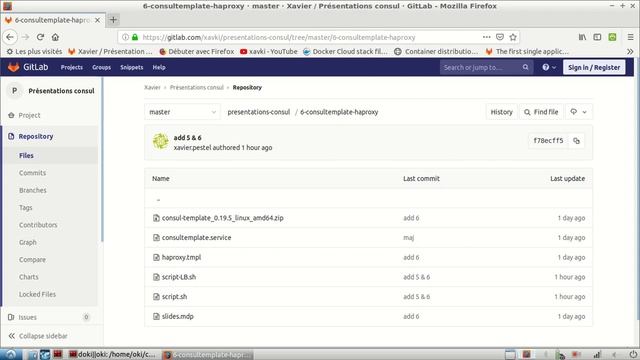
Task: Expand the download options dropdown
Action: 579,112
